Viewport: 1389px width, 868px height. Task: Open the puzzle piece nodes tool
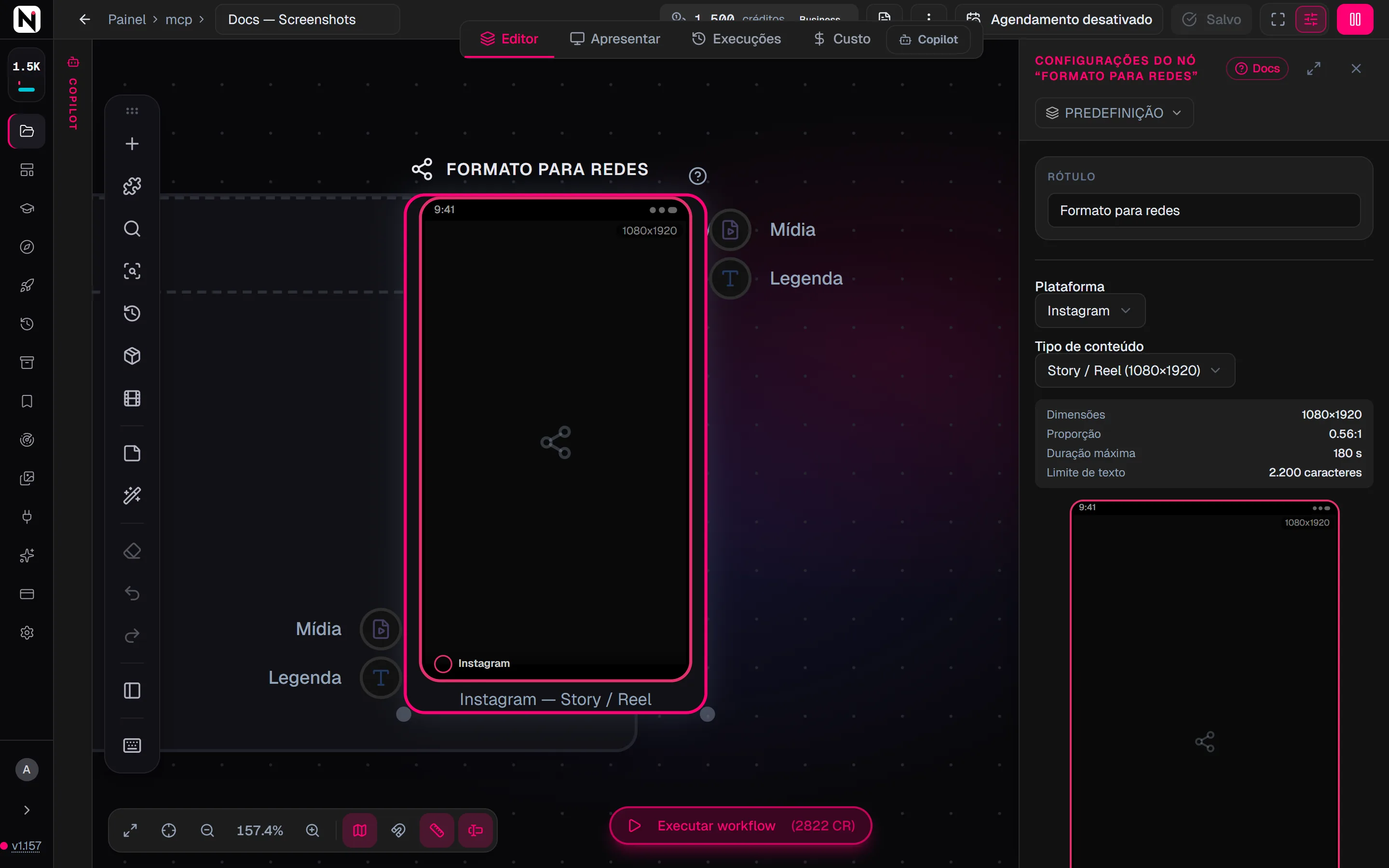pyautogui.click(x=132, y=186)
